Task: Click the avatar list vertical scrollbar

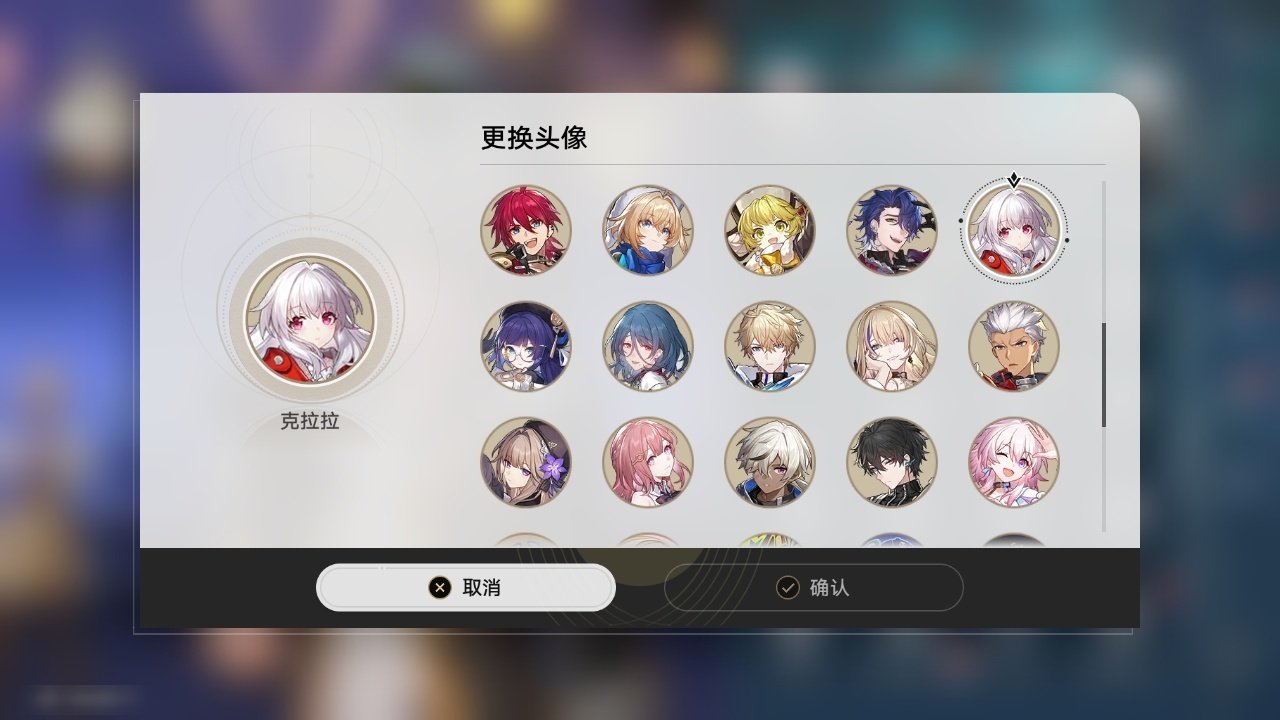Action: tap(1104, 375)
